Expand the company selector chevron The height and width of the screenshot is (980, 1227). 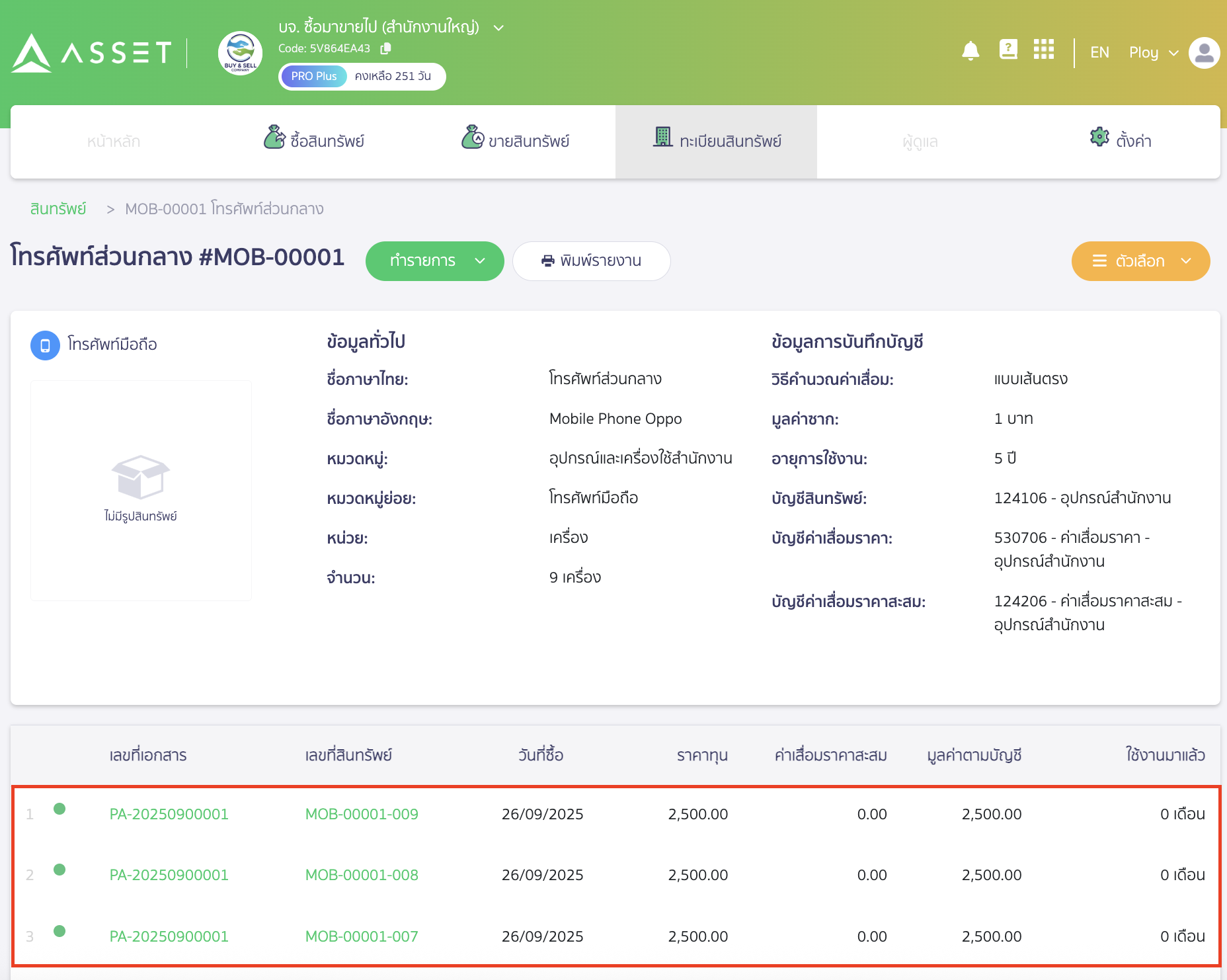point(499,28)
